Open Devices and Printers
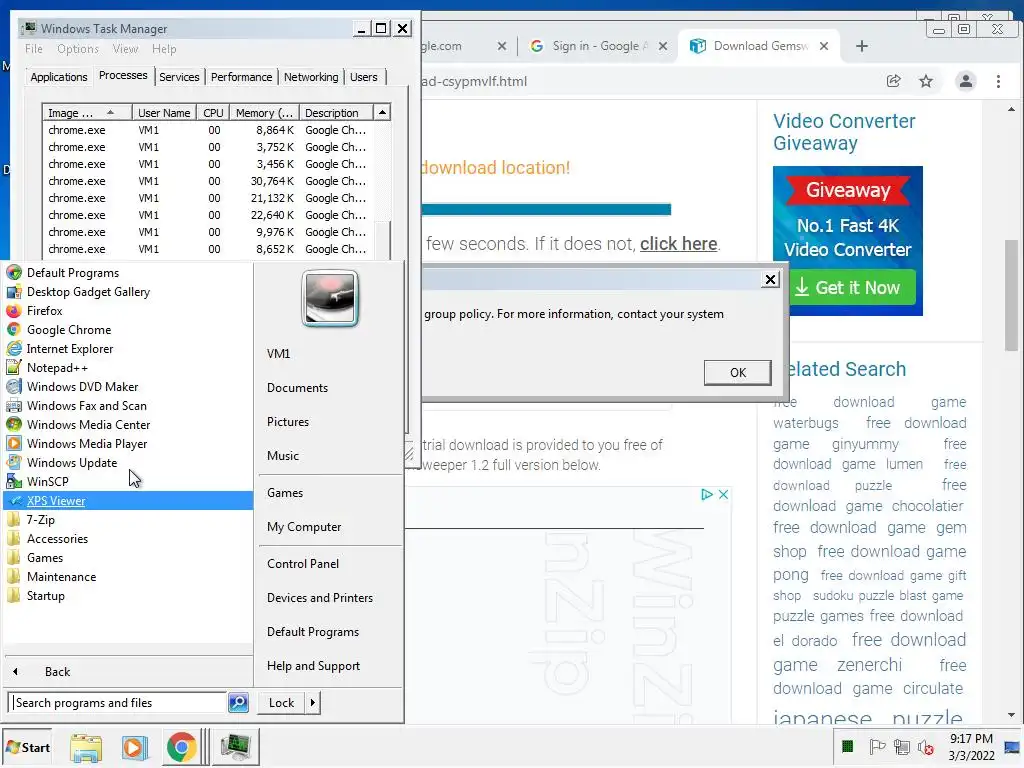This screenshot has width=1024, height=768. (319, 598)
